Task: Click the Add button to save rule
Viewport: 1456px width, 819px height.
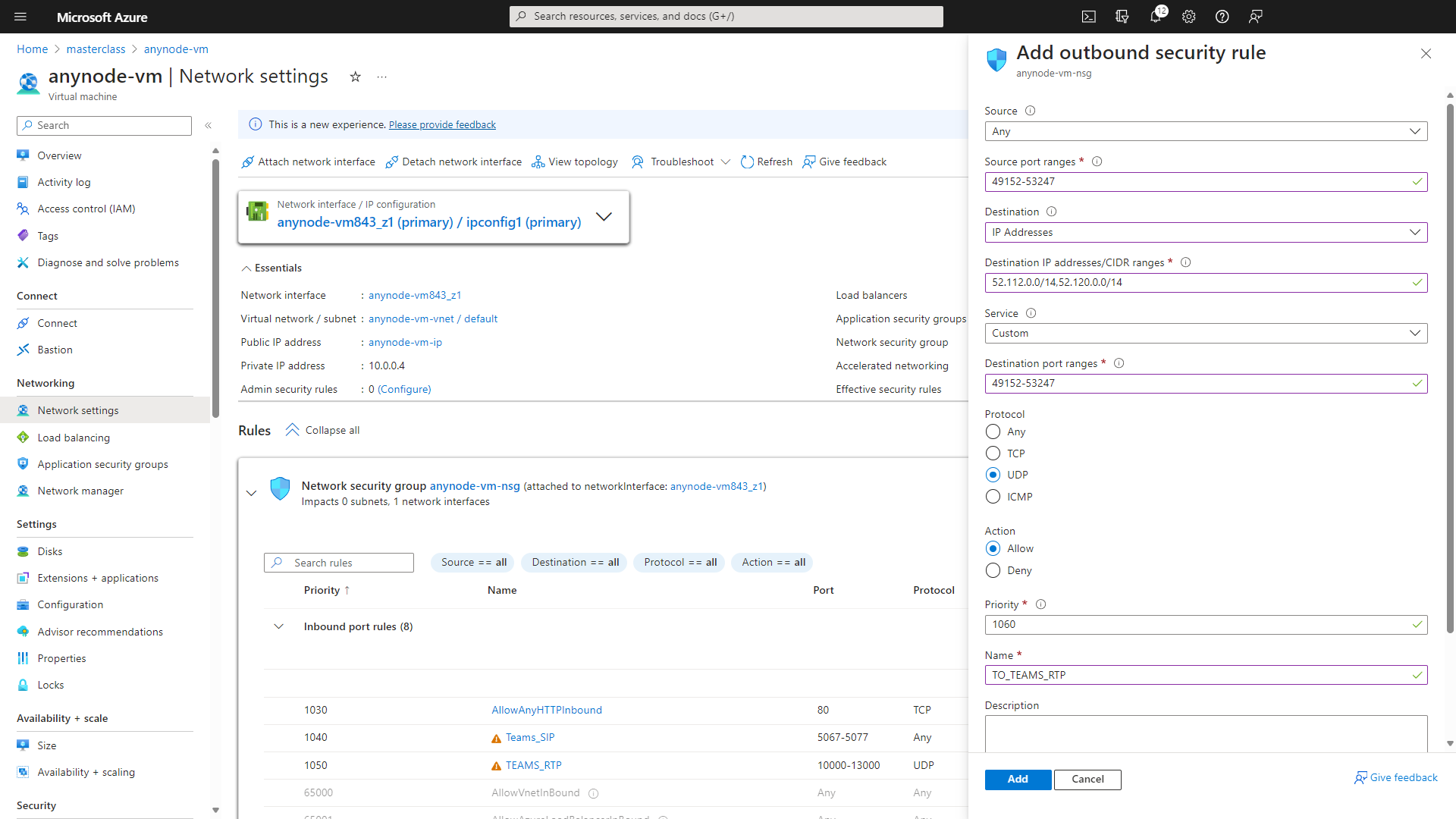Action: click(x=1018, y=778)
